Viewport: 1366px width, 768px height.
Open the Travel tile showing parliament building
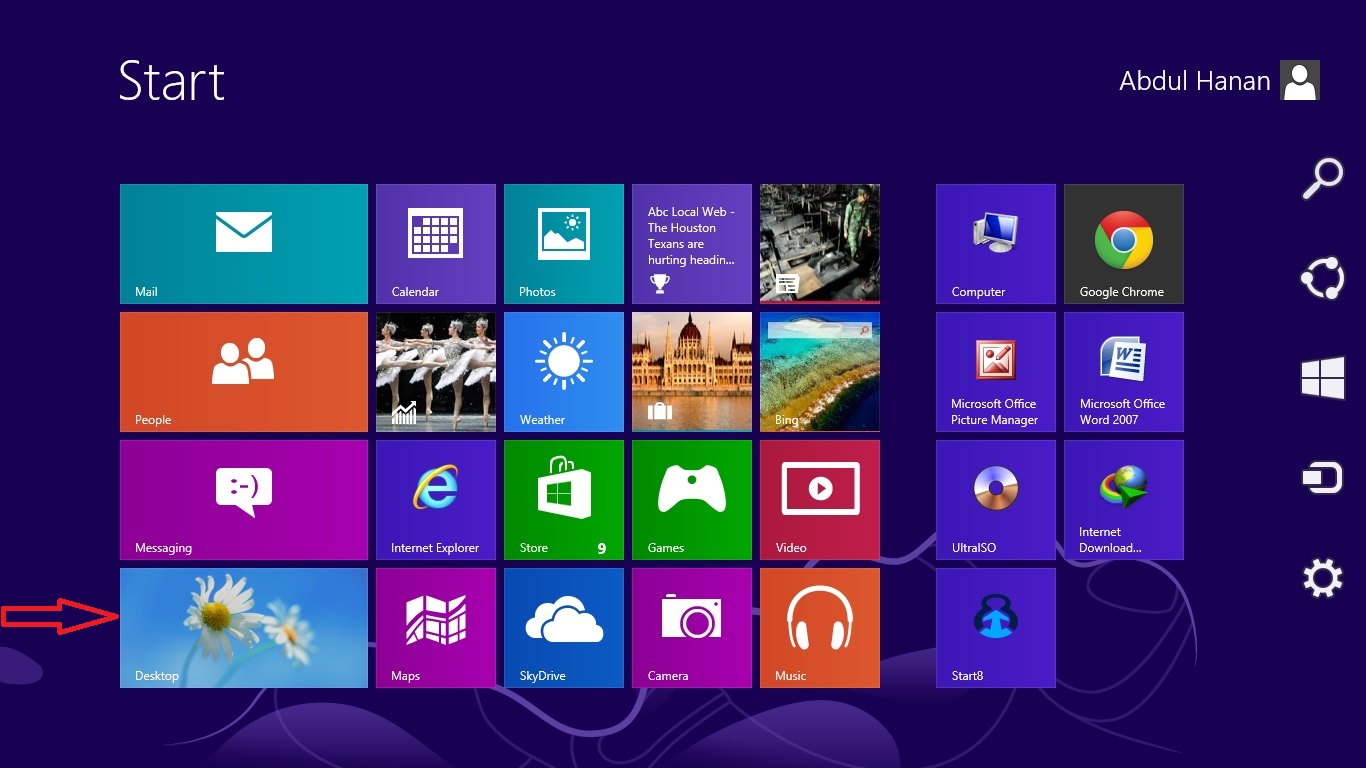pos(692,372)
